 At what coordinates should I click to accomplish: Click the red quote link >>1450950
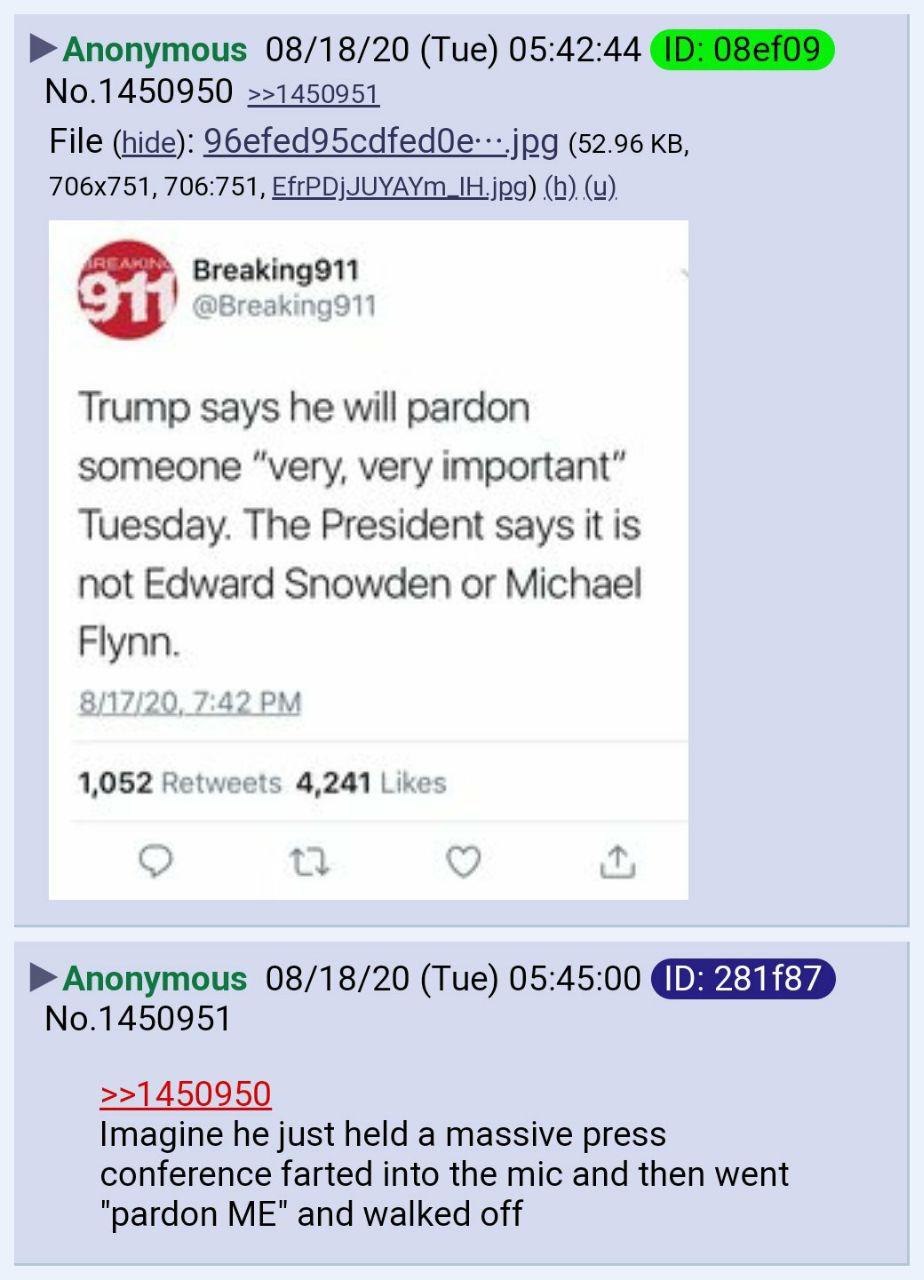(185, 1094)
